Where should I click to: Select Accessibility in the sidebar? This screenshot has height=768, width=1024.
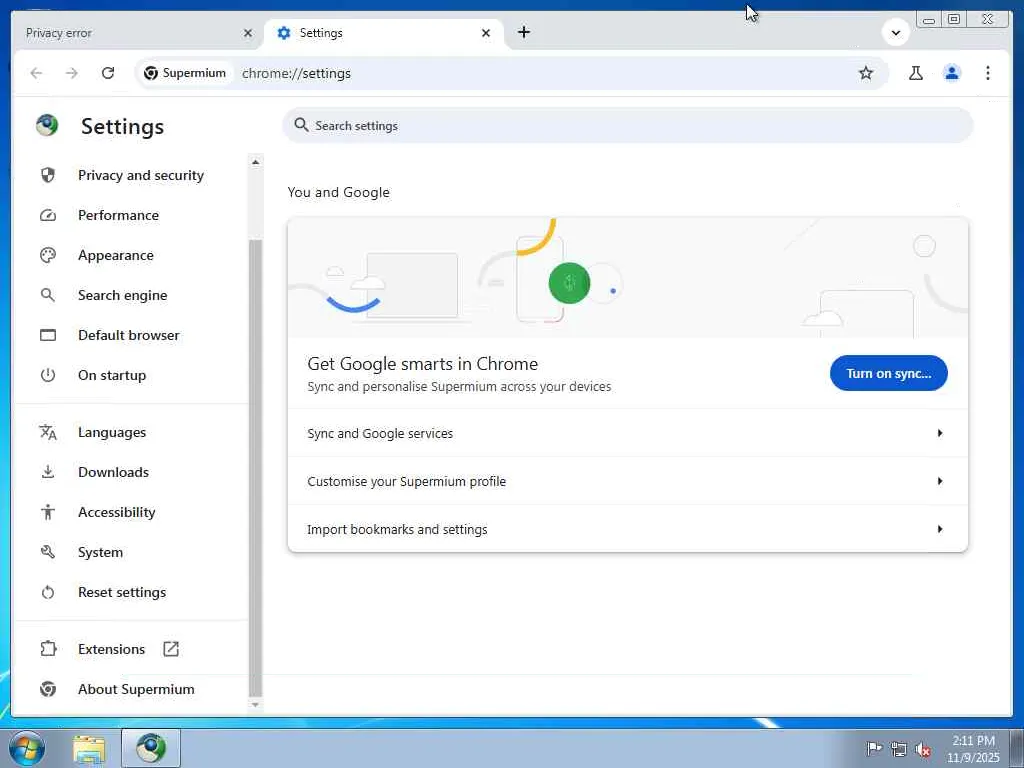pyautogui.click(x=116, y=512)
